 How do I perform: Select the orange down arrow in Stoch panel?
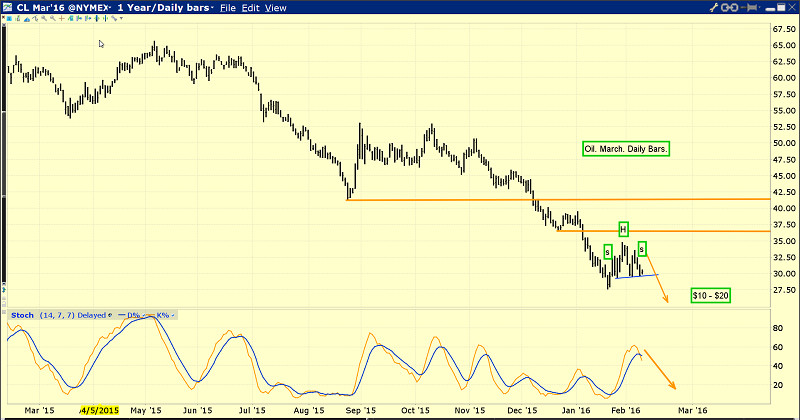(660, 369)
